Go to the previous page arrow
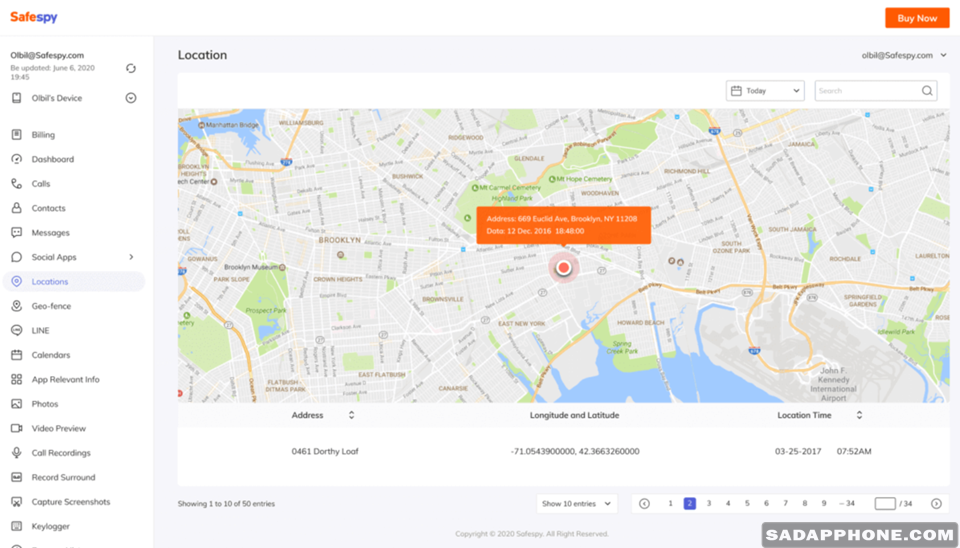The height and width of the screenshot is (548, 960). click(x=644, y=503)
